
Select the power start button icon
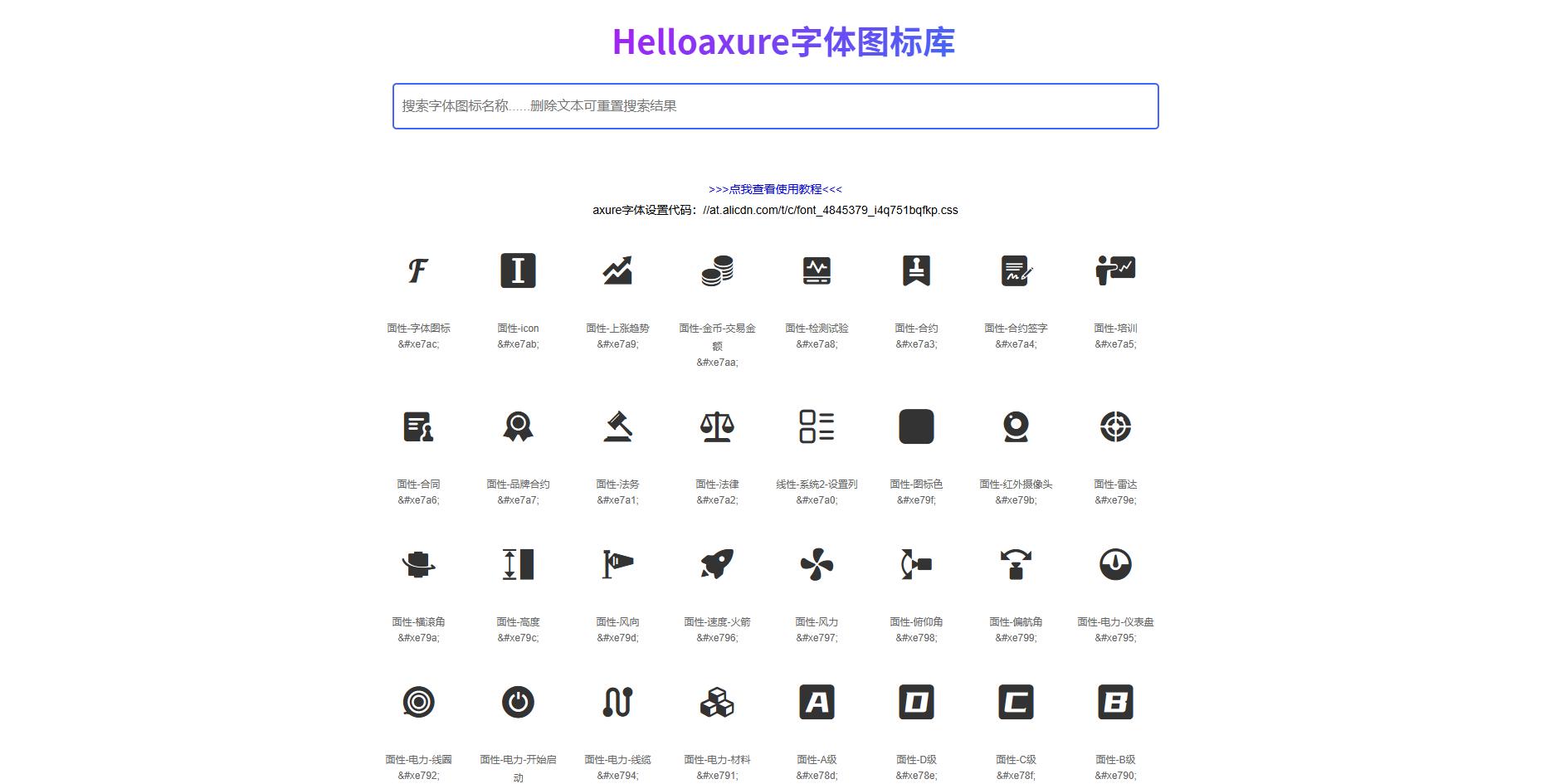coord(518,702)
